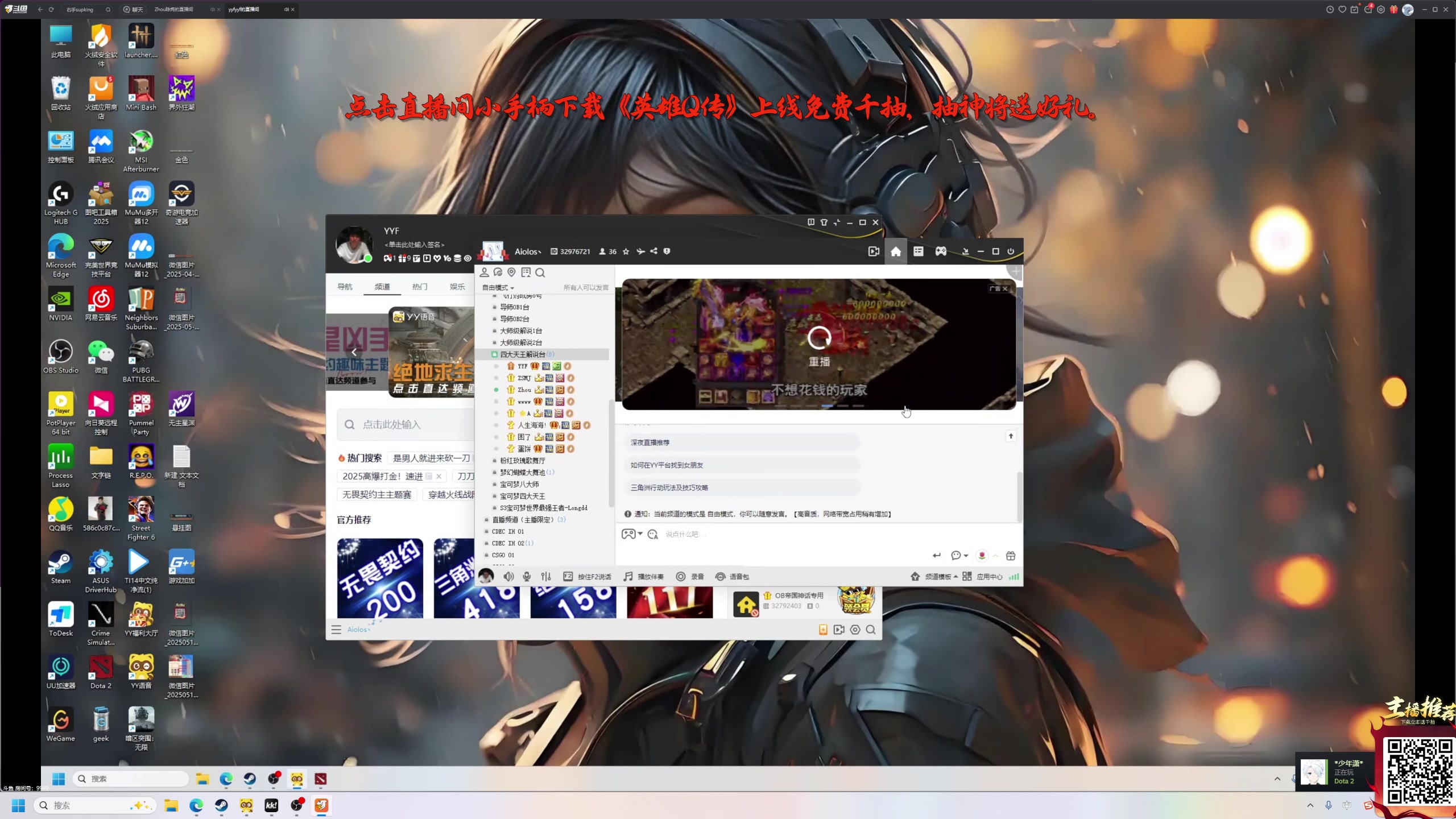1456x819 pixels.
Task: Expand the caret beside the flower gift
Action: (x=995, y=556)
